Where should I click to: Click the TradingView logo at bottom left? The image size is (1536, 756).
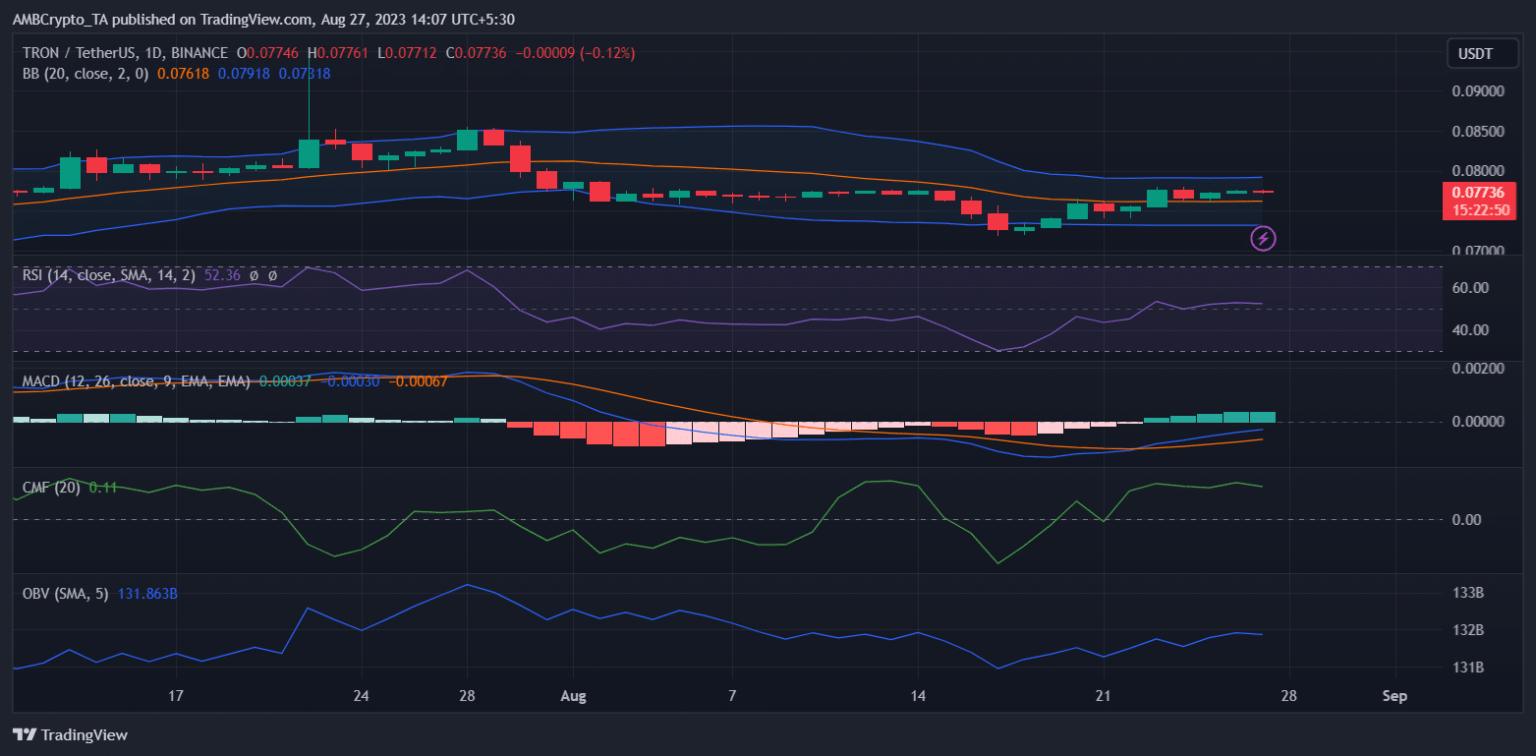[70, 735]
